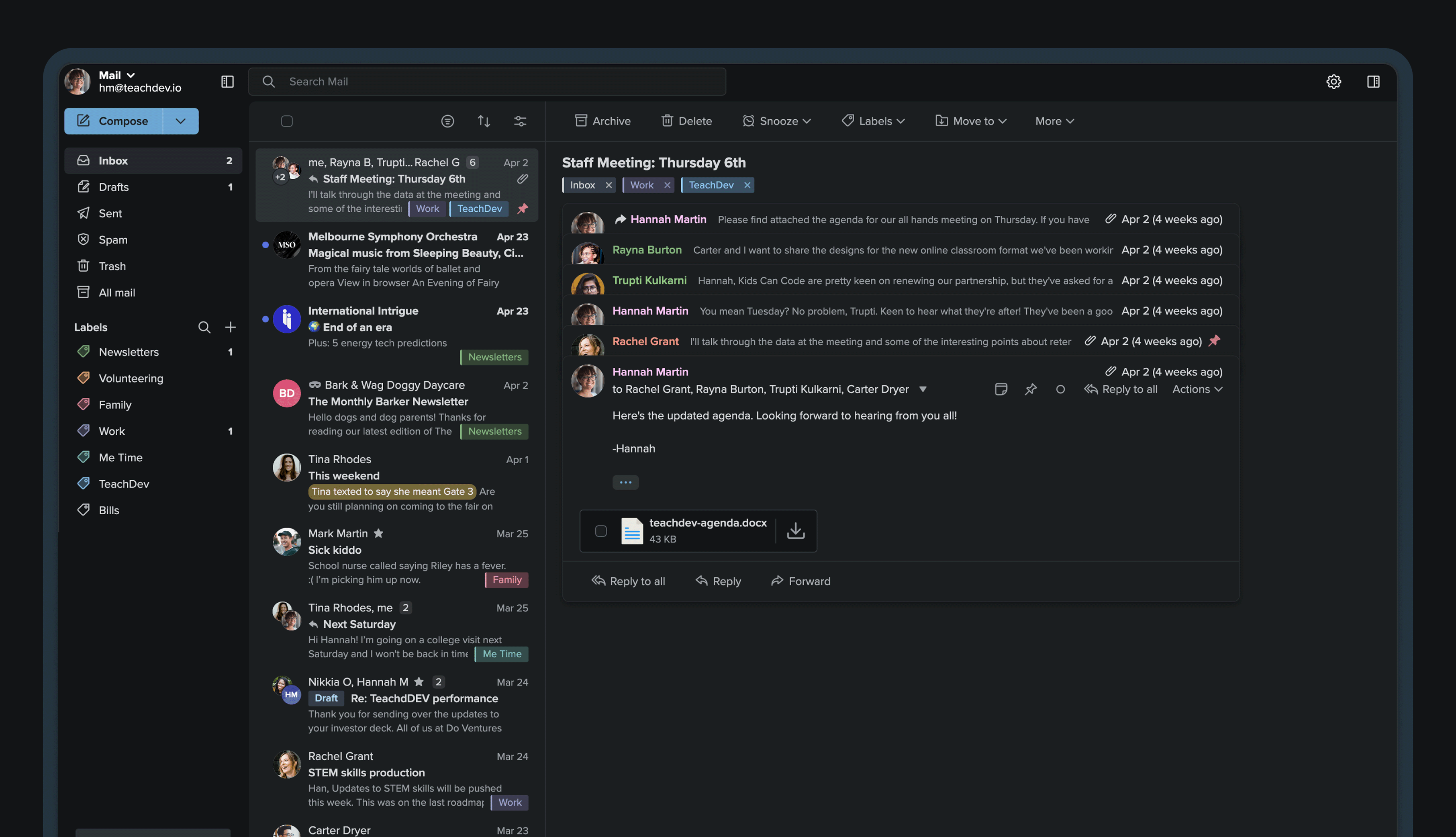Click the filter messages icon

[447, 121]
